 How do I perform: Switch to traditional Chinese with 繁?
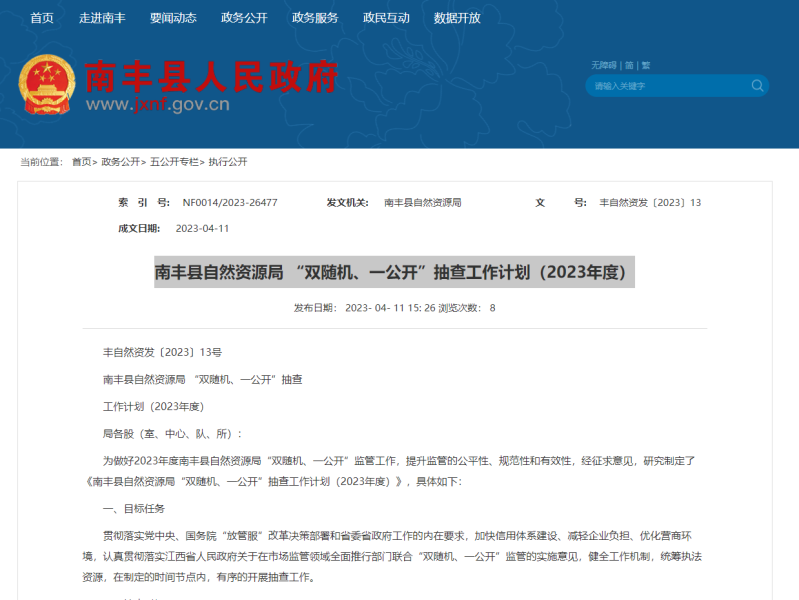click(x=646, y=65)
